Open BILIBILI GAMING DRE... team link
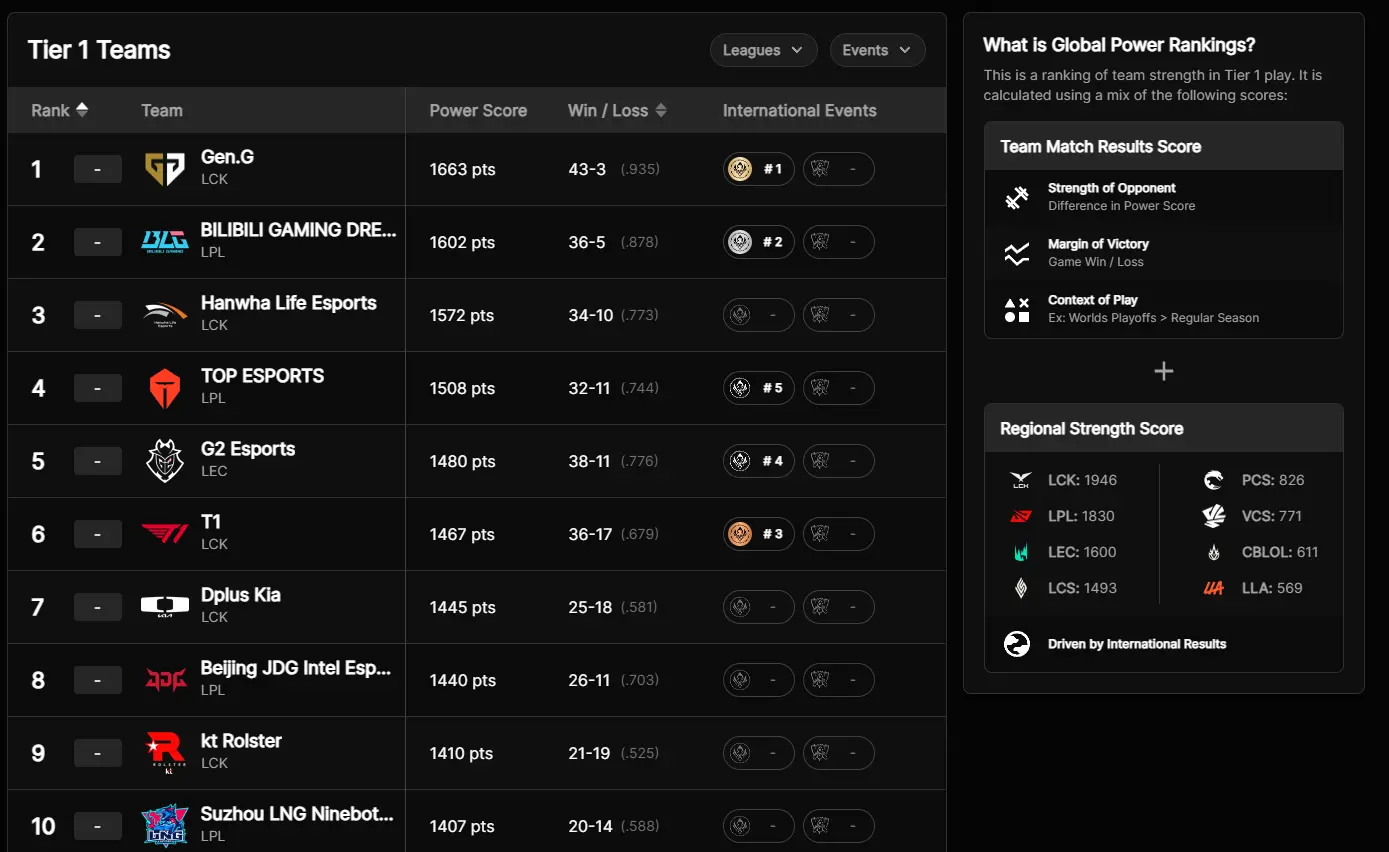 tap(298, 230)
